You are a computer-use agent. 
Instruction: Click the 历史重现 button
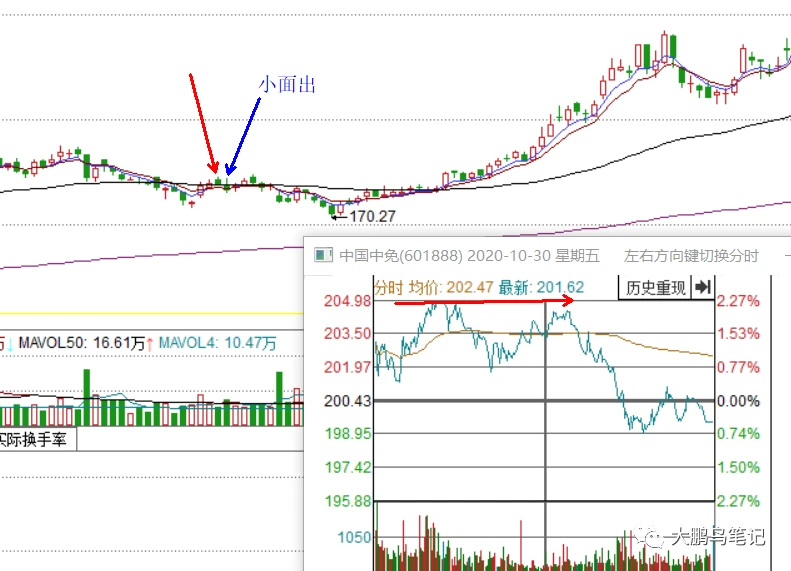655,288
